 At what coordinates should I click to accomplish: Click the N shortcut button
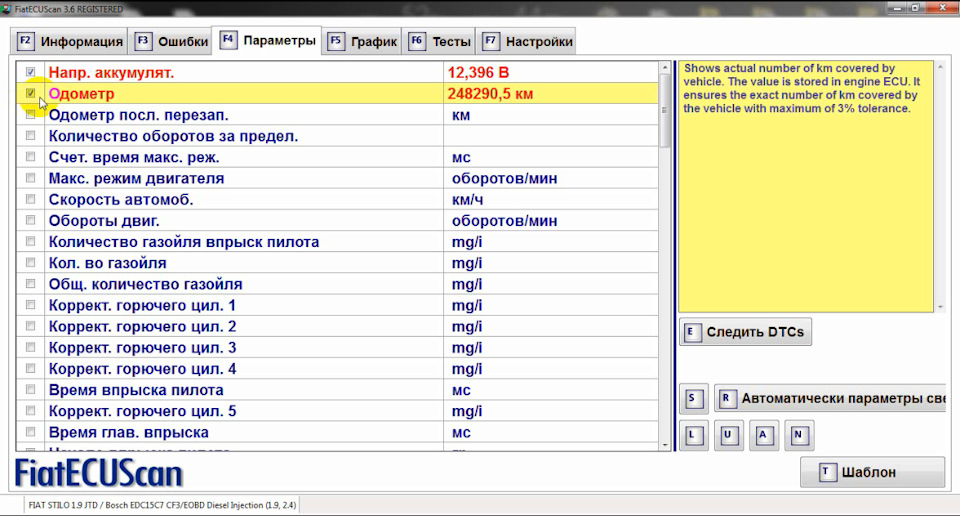[799, 435]
